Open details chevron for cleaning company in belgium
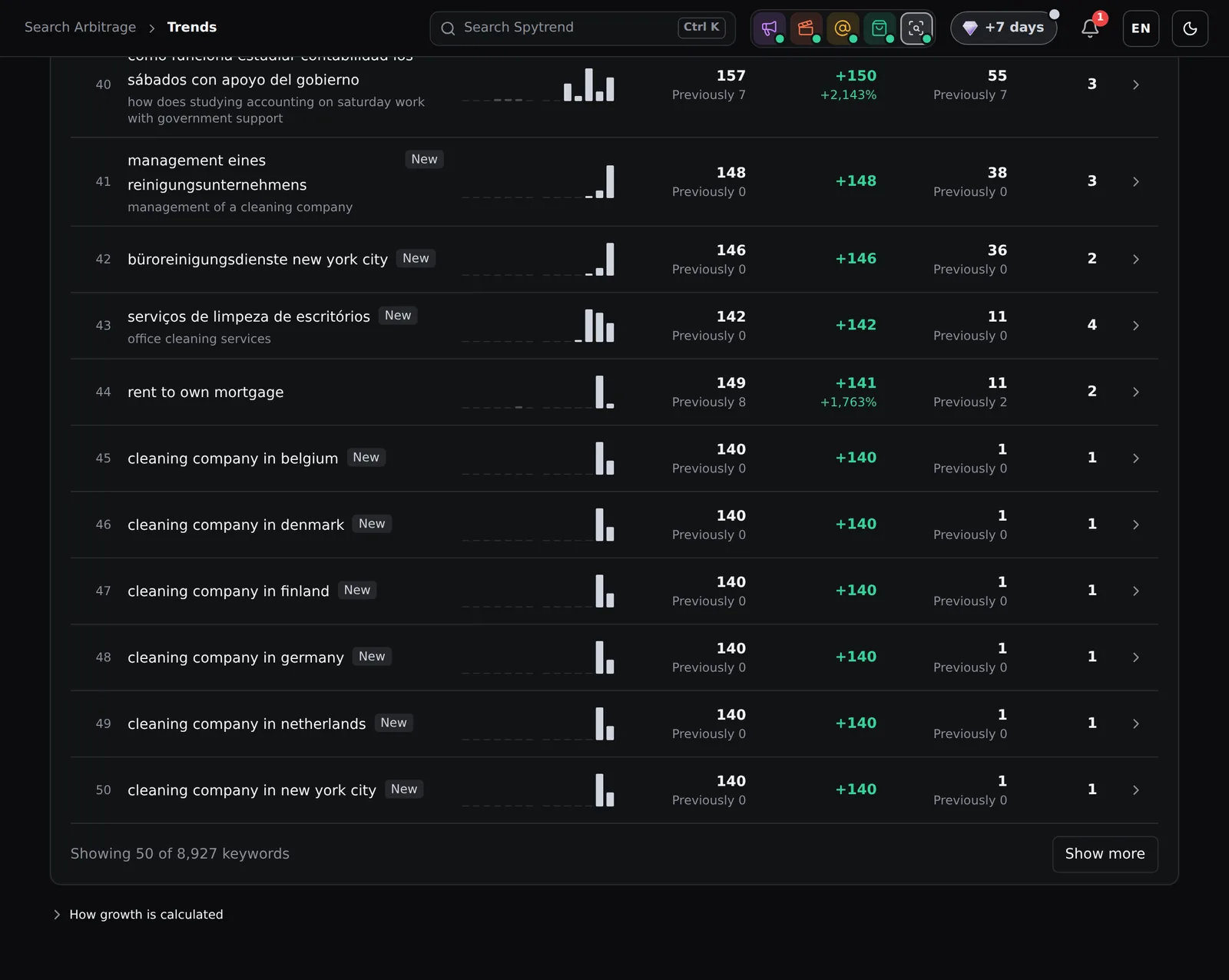 1135,458
